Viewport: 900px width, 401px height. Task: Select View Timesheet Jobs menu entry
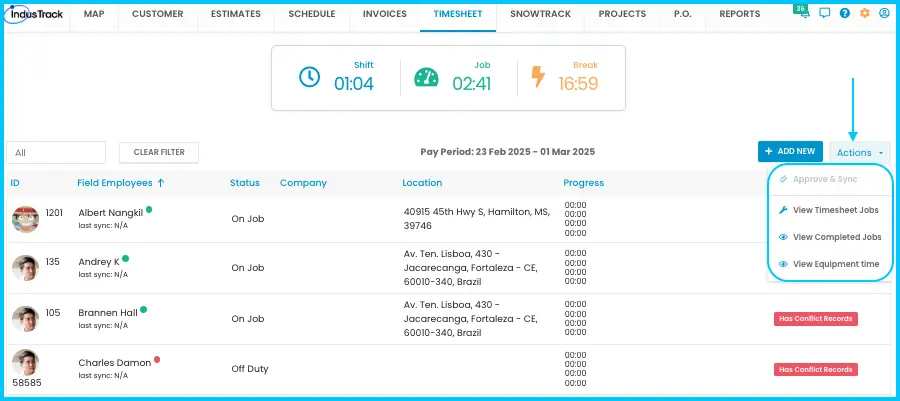pyautogui.click(x=830, y=210)
